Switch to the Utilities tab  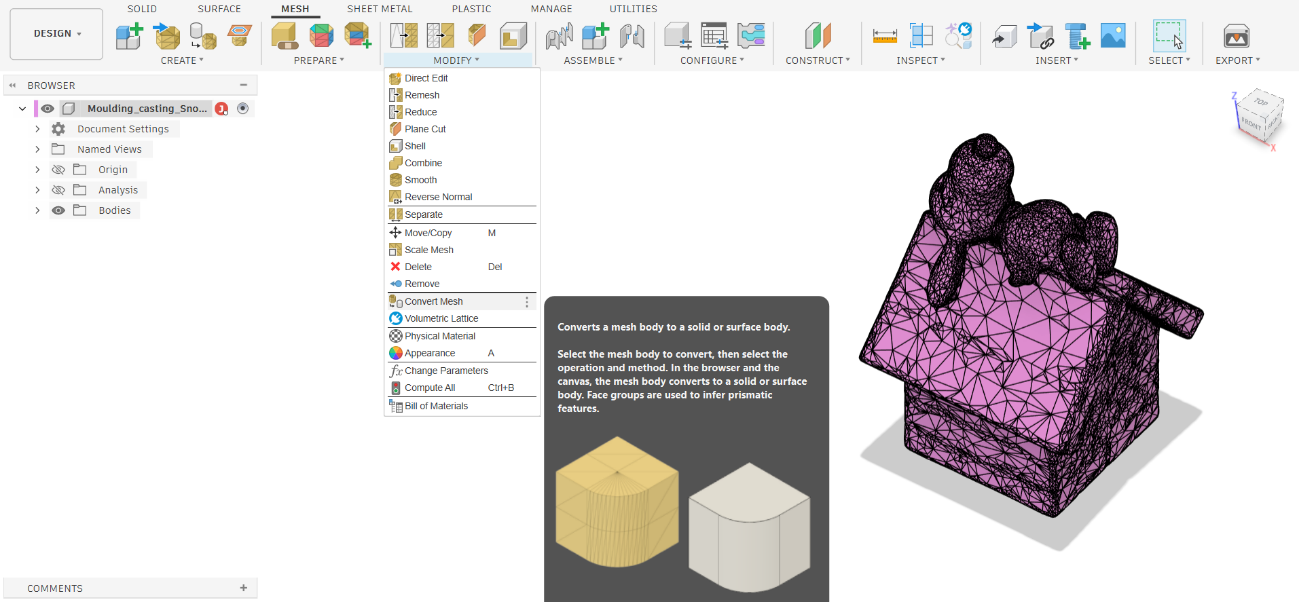[x=634, y=9]
